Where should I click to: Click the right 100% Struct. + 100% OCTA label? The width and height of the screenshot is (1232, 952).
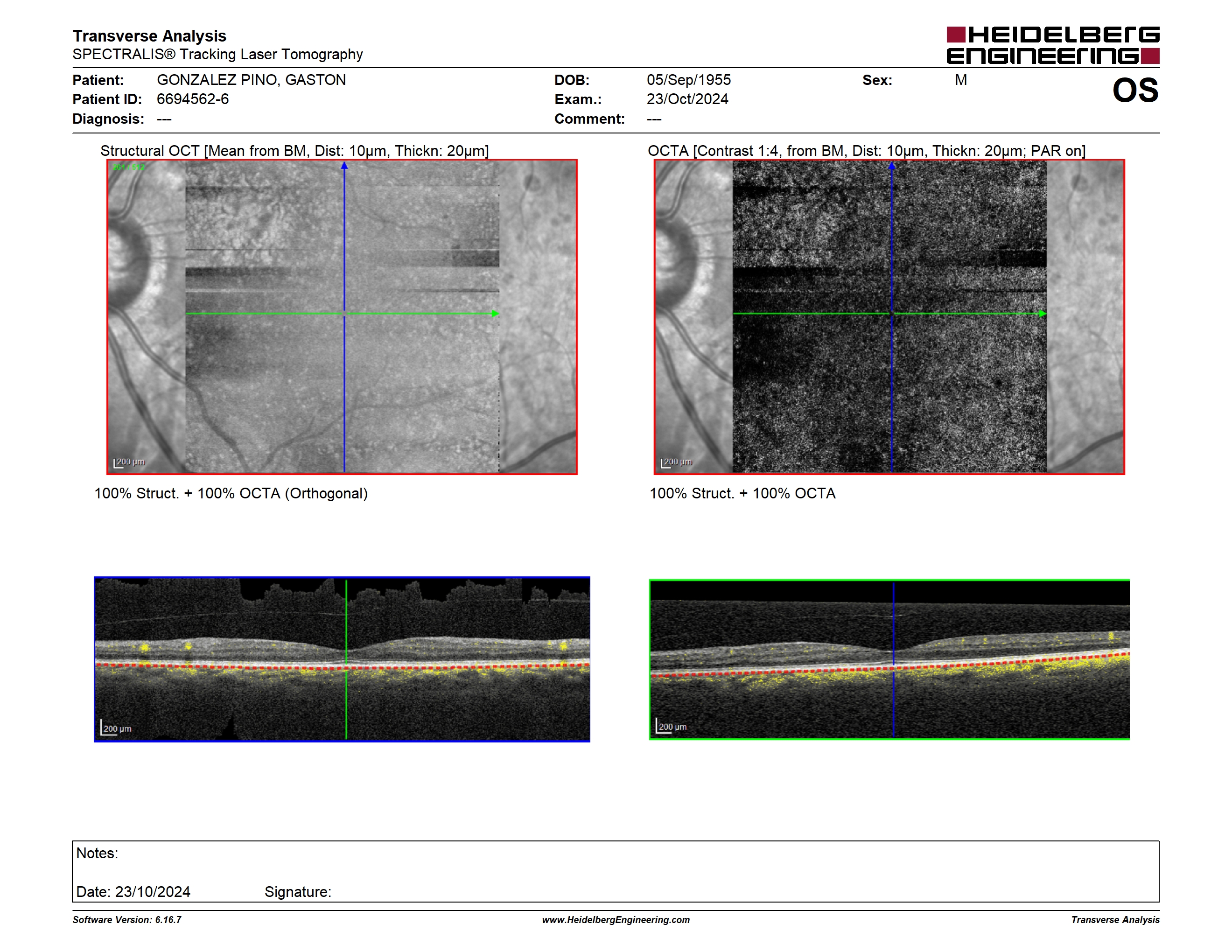(x=742, y=493)
